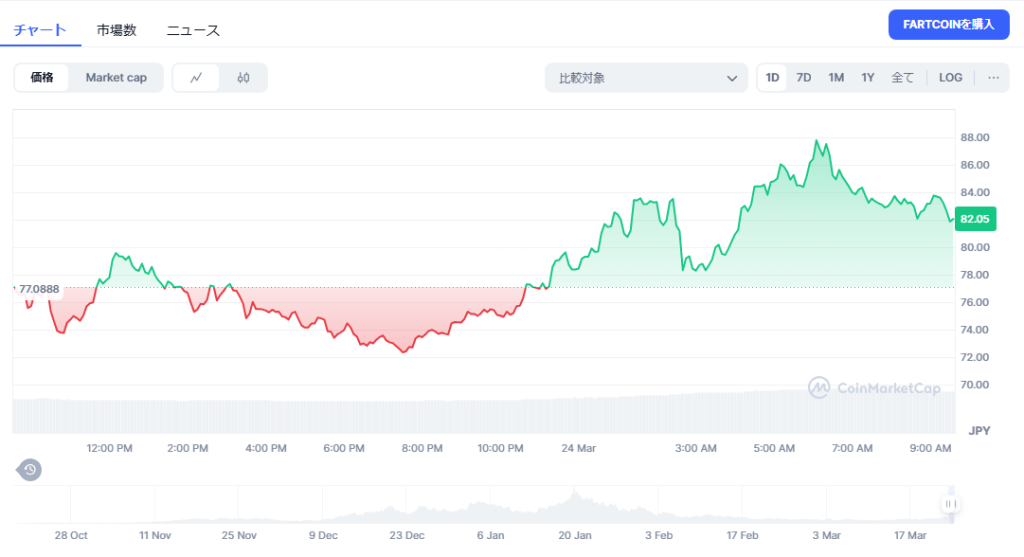The image size is (1024, 557).
Task: Switch to candlestick chart icon
Action: click(243, 78)
